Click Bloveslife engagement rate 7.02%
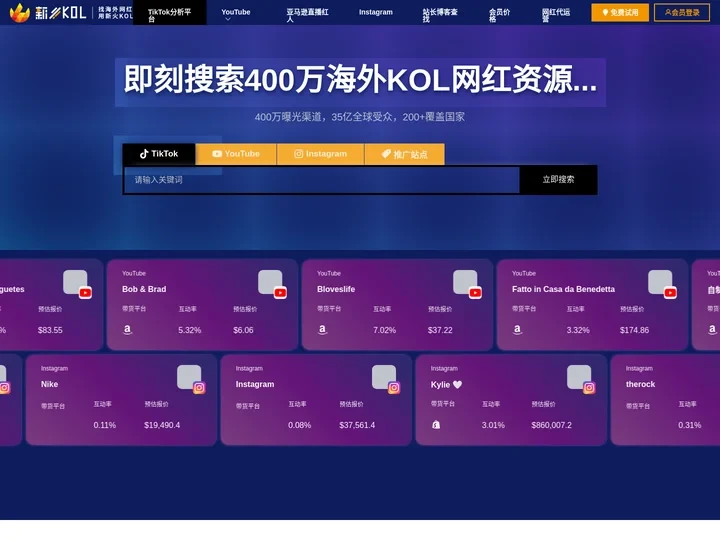 click(x=385, y=330)
